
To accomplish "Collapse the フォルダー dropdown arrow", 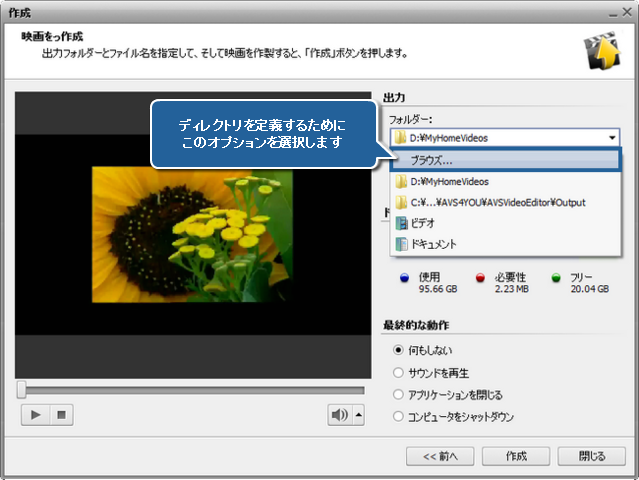I will click(611, 138).
